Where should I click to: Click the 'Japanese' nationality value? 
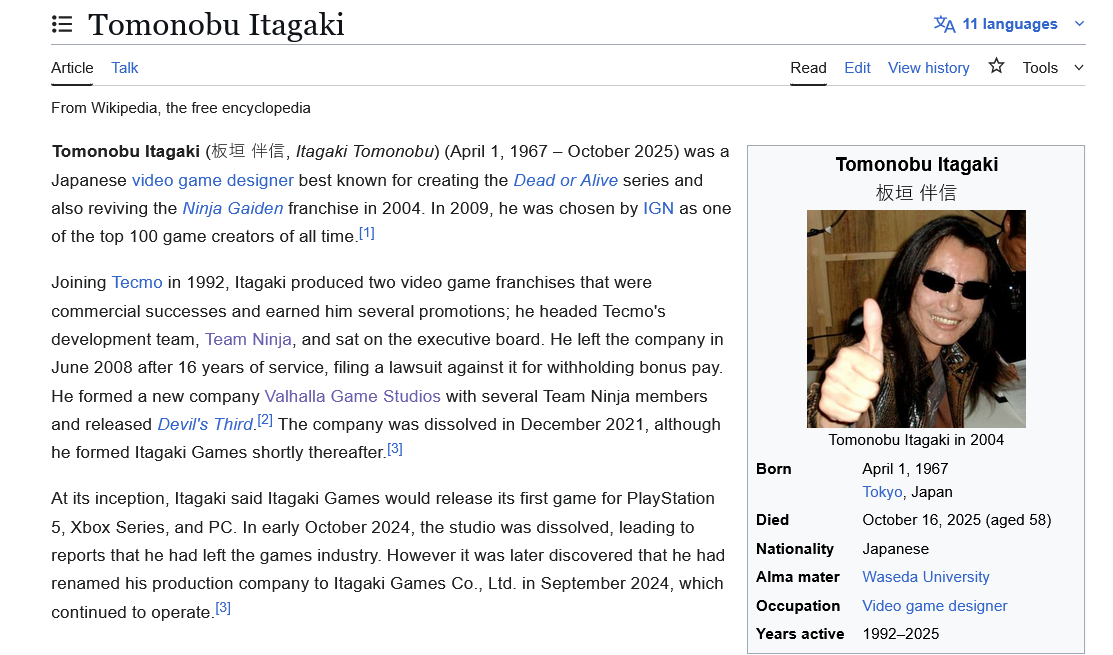point(896,549)
